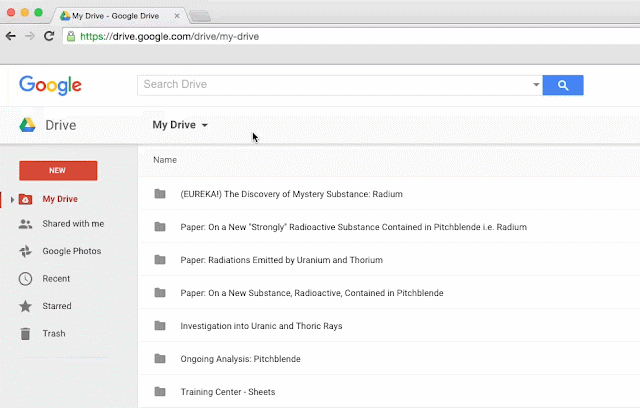
Task: Open a new browser tab
Action: click(200, 16)
